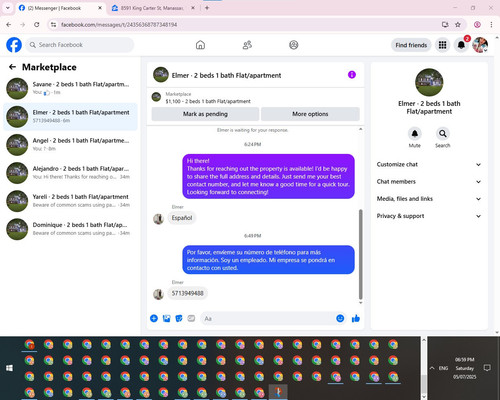Click the Marketplace $1,100 listing link
Image resolution: width=500 pixels, height=400 pixels.
tap(208, 101)
